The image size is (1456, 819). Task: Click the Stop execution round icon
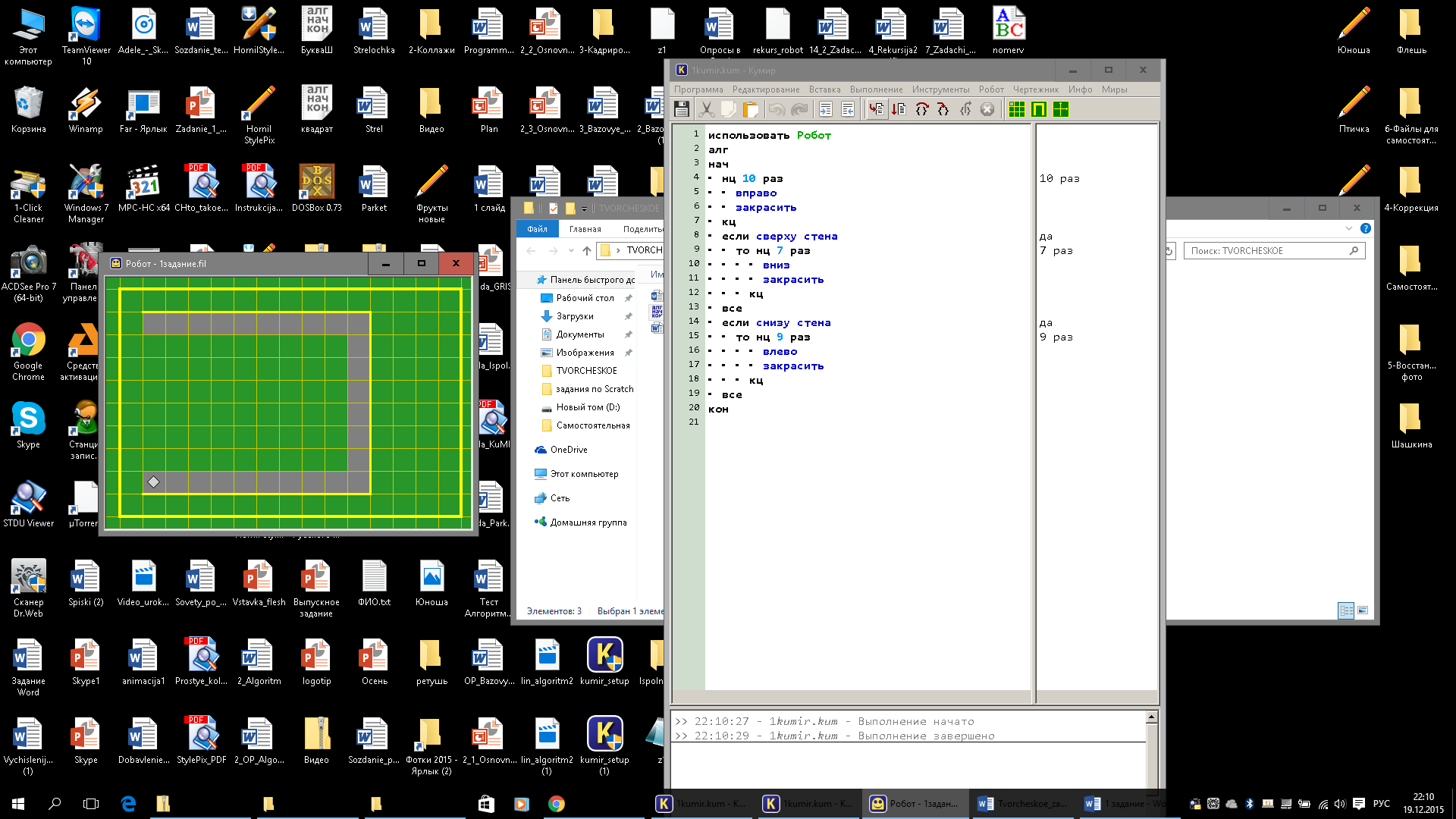987,109
